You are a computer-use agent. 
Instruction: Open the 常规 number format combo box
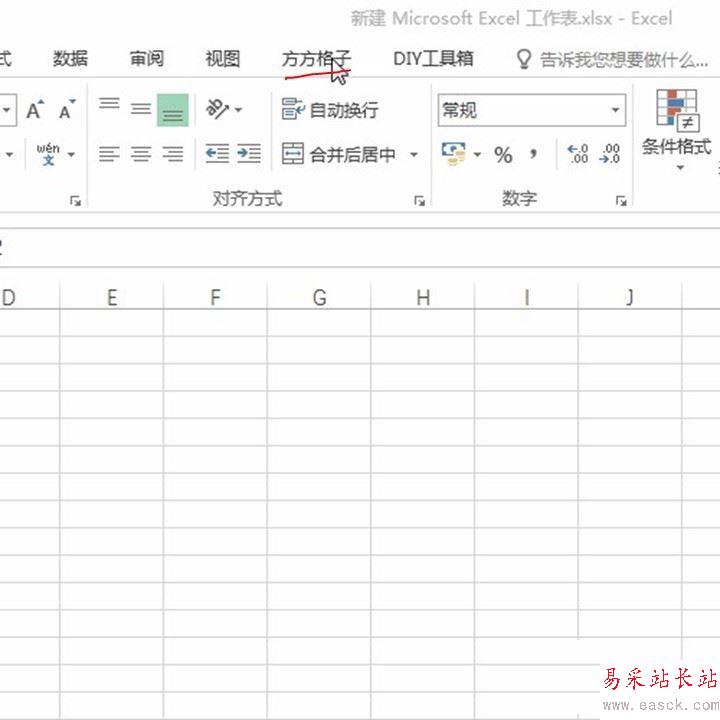pos(532,110)
